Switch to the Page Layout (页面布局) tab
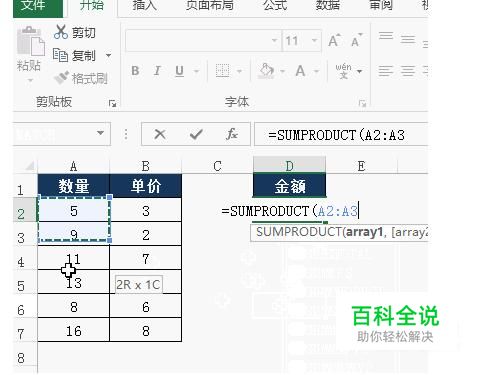The height and width of the screenshot is (375, 482). click(210, 7)
